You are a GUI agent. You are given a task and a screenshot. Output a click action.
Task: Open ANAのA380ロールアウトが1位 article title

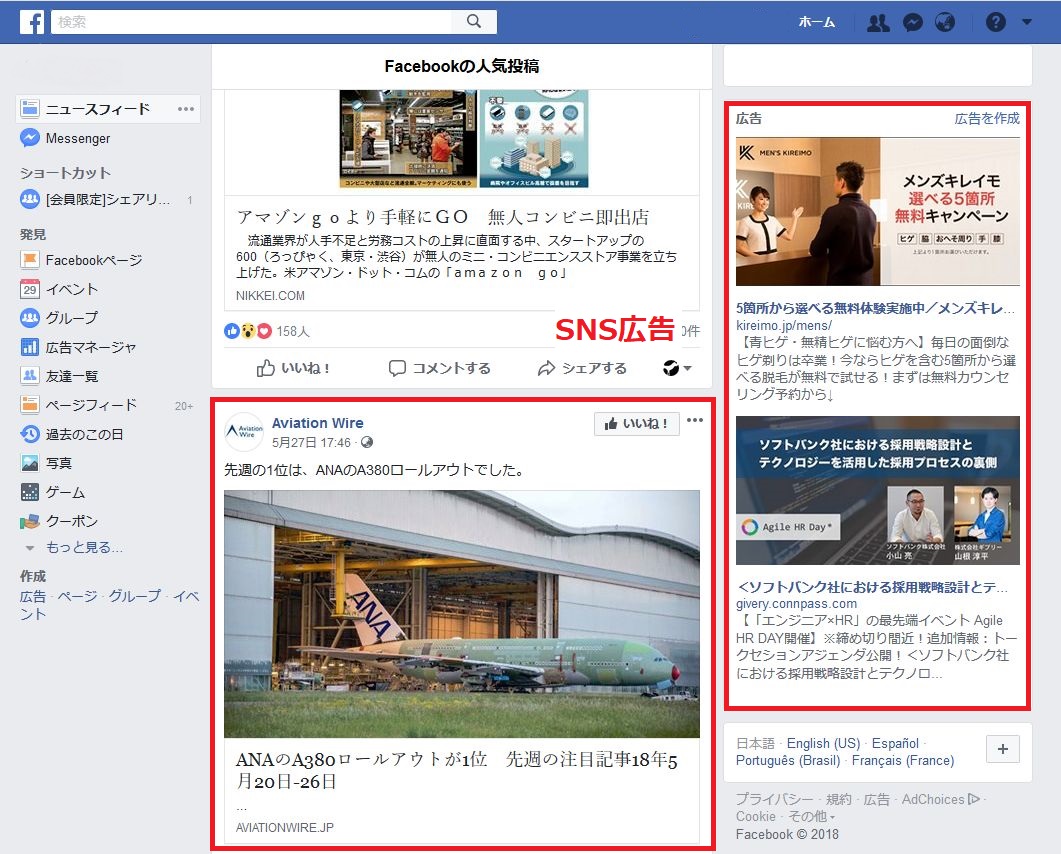[457, 770]
